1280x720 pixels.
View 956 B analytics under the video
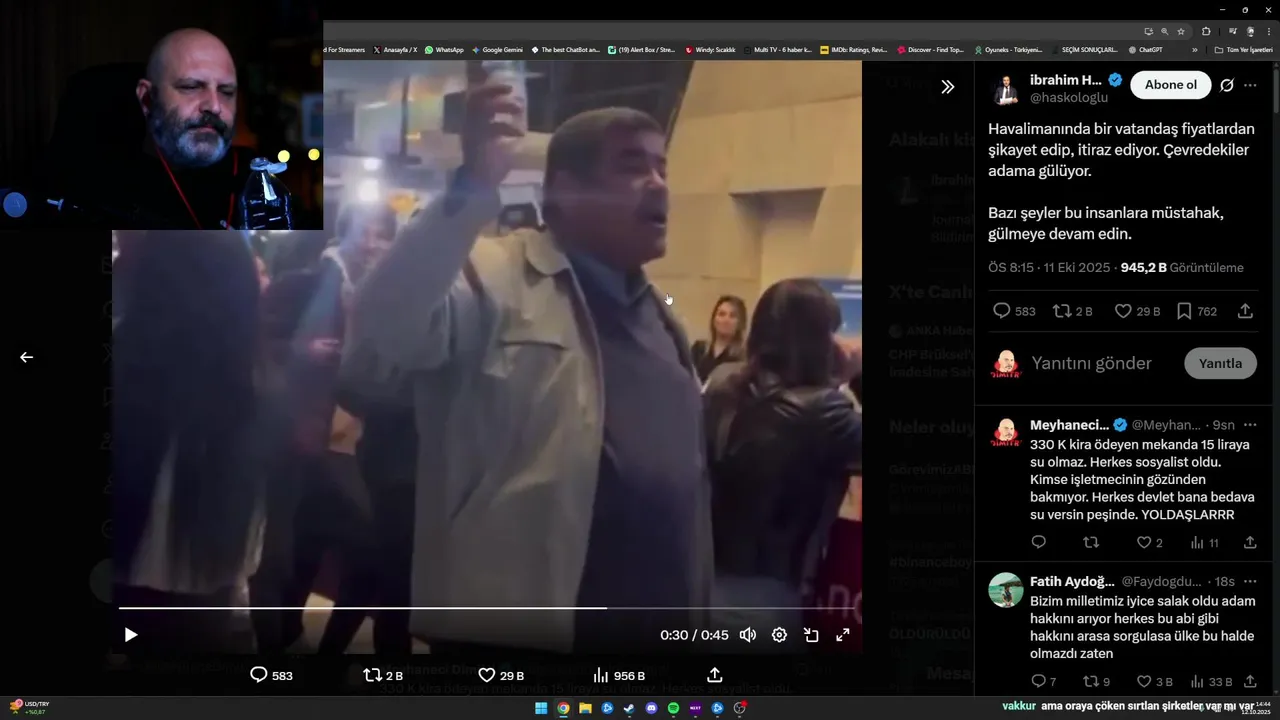click(x=619, y=675)
